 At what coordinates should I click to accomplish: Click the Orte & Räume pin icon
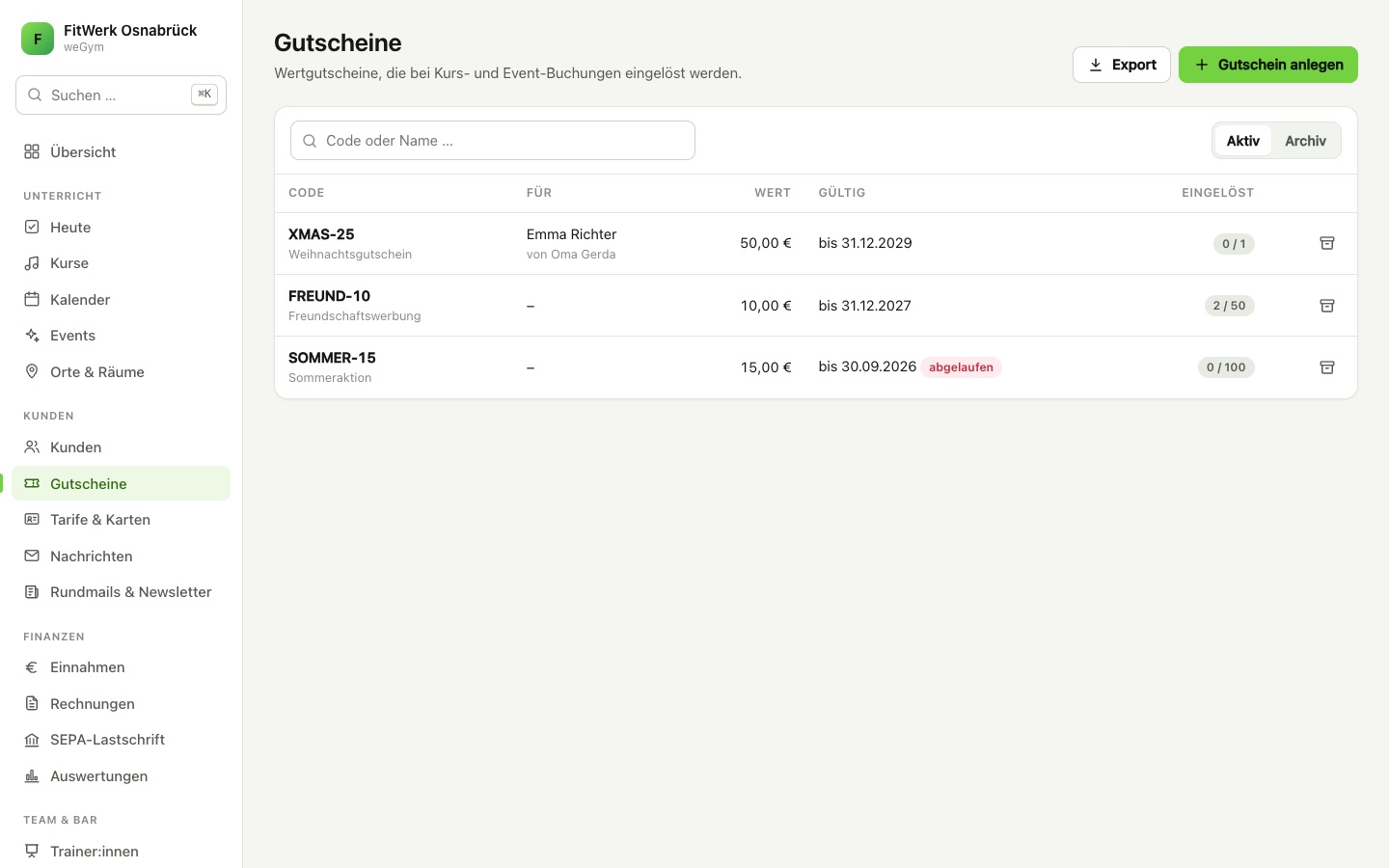point(32,371)
